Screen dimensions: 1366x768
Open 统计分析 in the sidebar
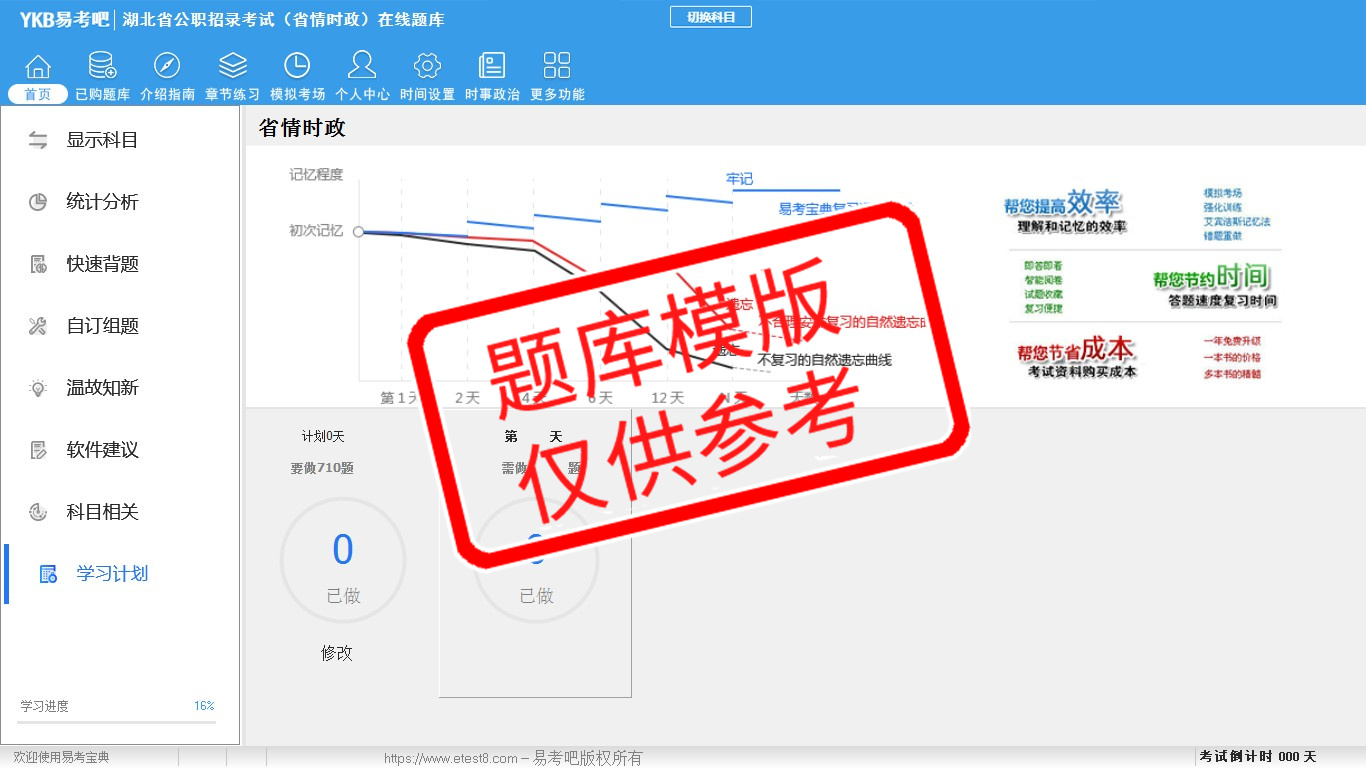101,202
